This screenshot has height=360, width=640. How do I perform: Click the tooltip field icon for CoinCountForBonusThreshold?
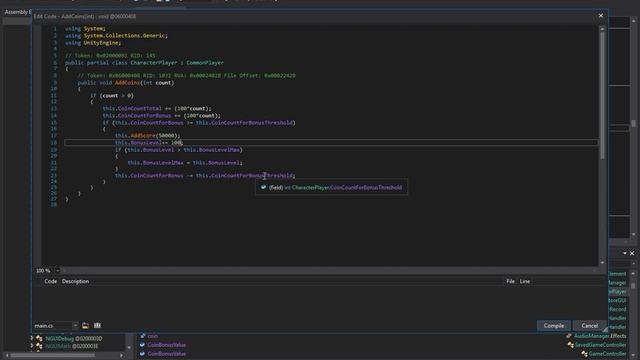click(263, 187)
